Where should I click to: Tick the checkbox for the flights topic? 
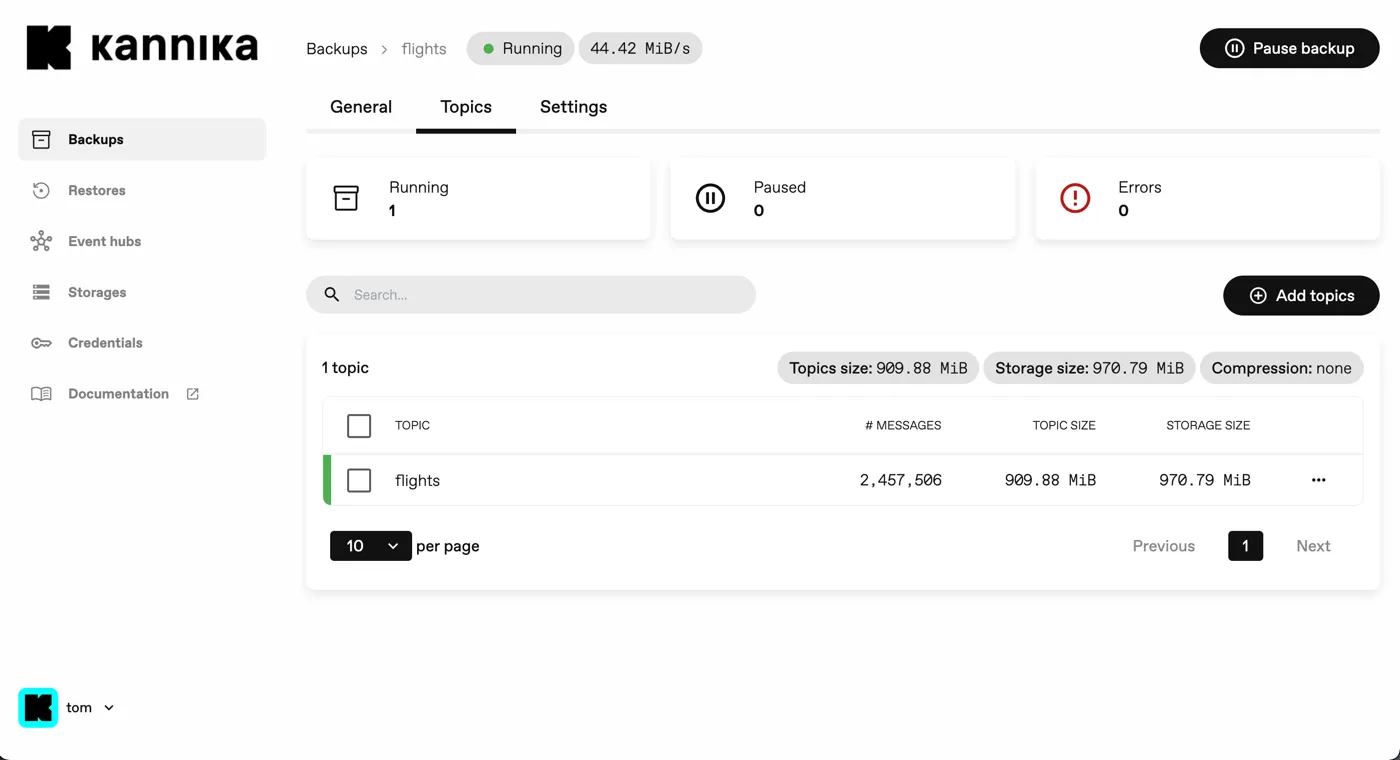(359, 481)
